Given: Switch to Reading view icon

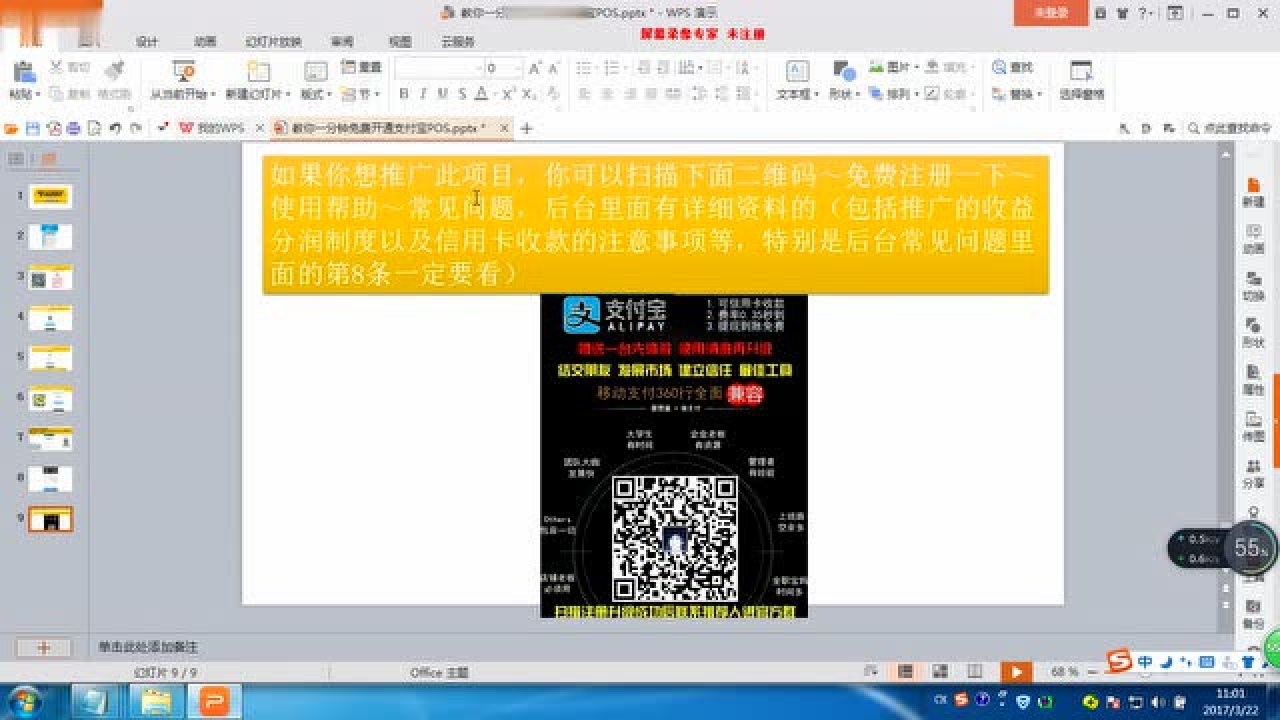Looking at the screenshot, I should coord(974,671).
